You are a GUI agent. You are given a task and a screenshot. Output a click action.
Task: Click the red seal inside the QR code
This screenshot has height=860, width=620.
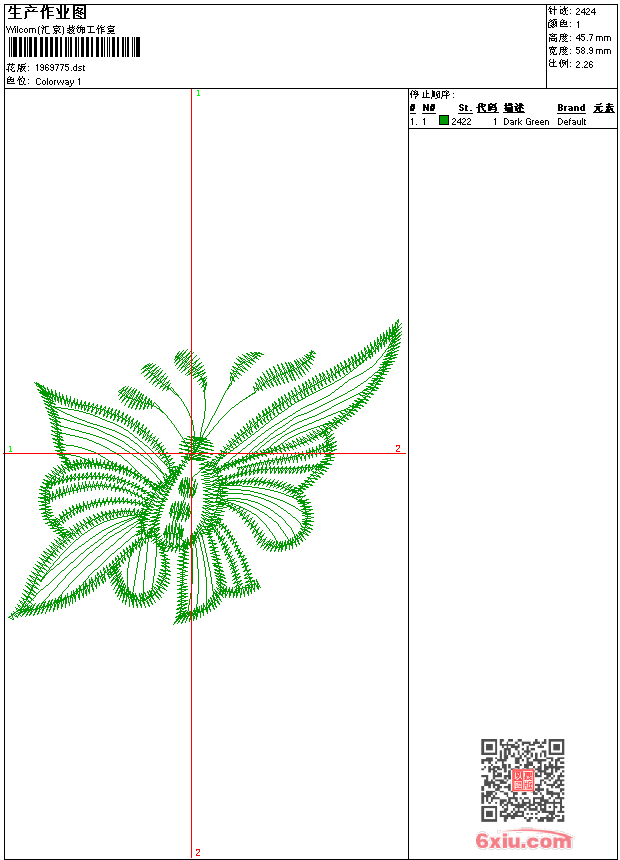[523, 780]
